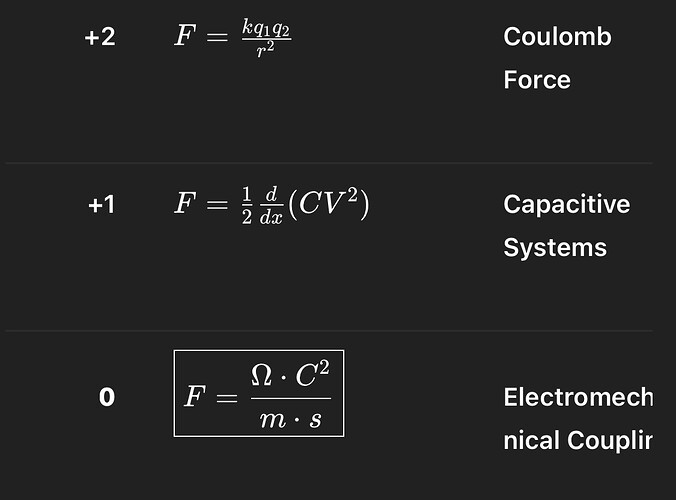The image size is (676, 500).
Task: Click the r² denominator in Coulomb formula
Action: tap(266, 49)
